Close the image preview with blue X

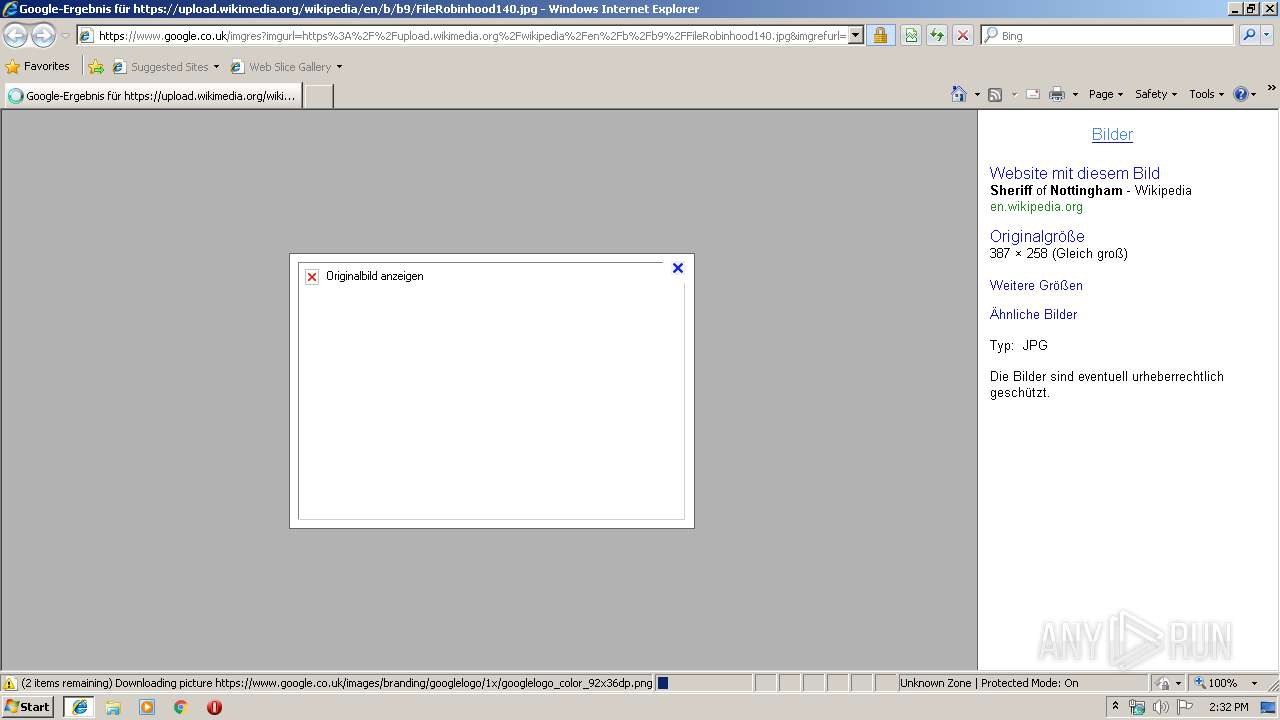click(x=678, y=268)
